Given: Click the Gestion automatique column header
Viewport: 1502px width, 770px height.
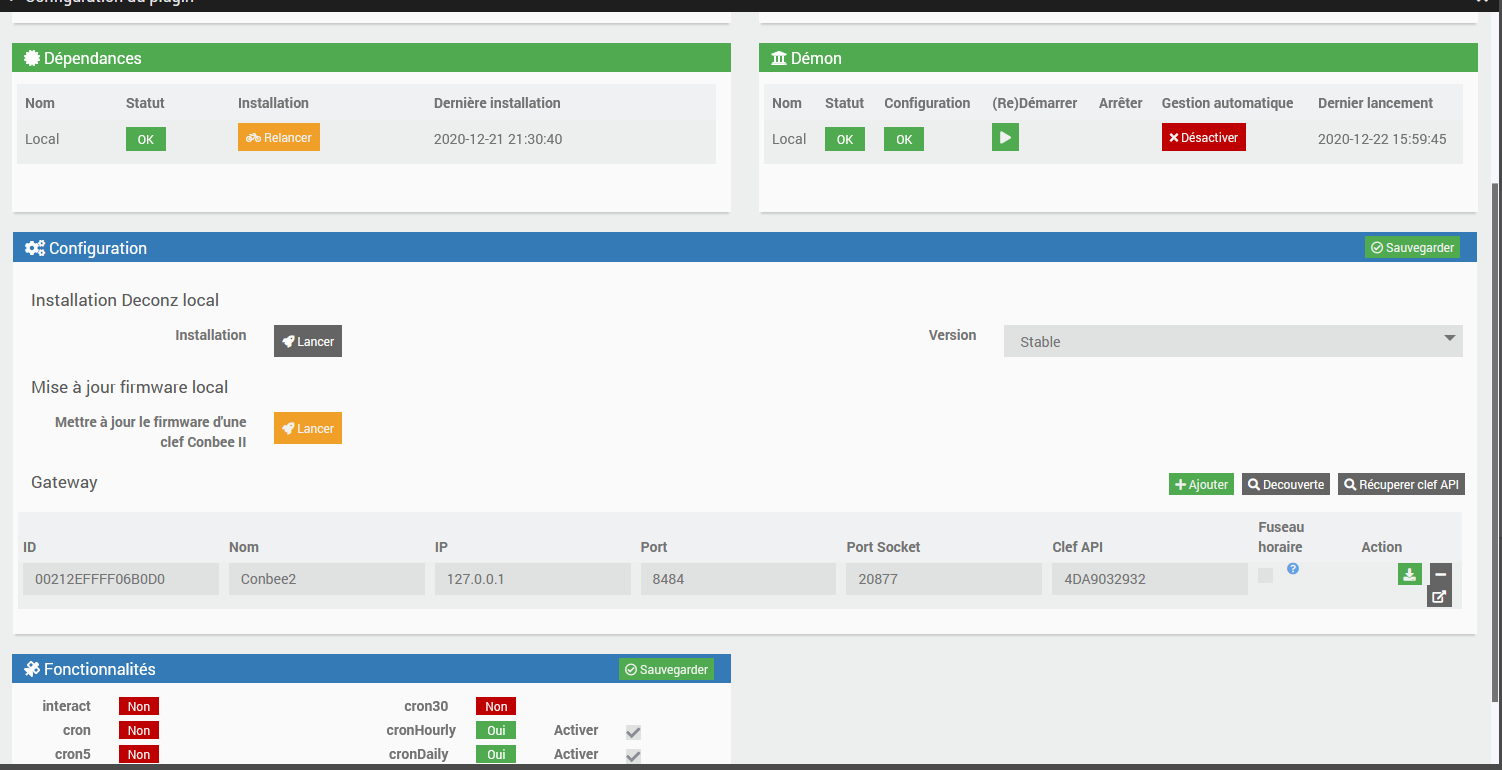Looking at the screenshot, I should (1227, 103).
